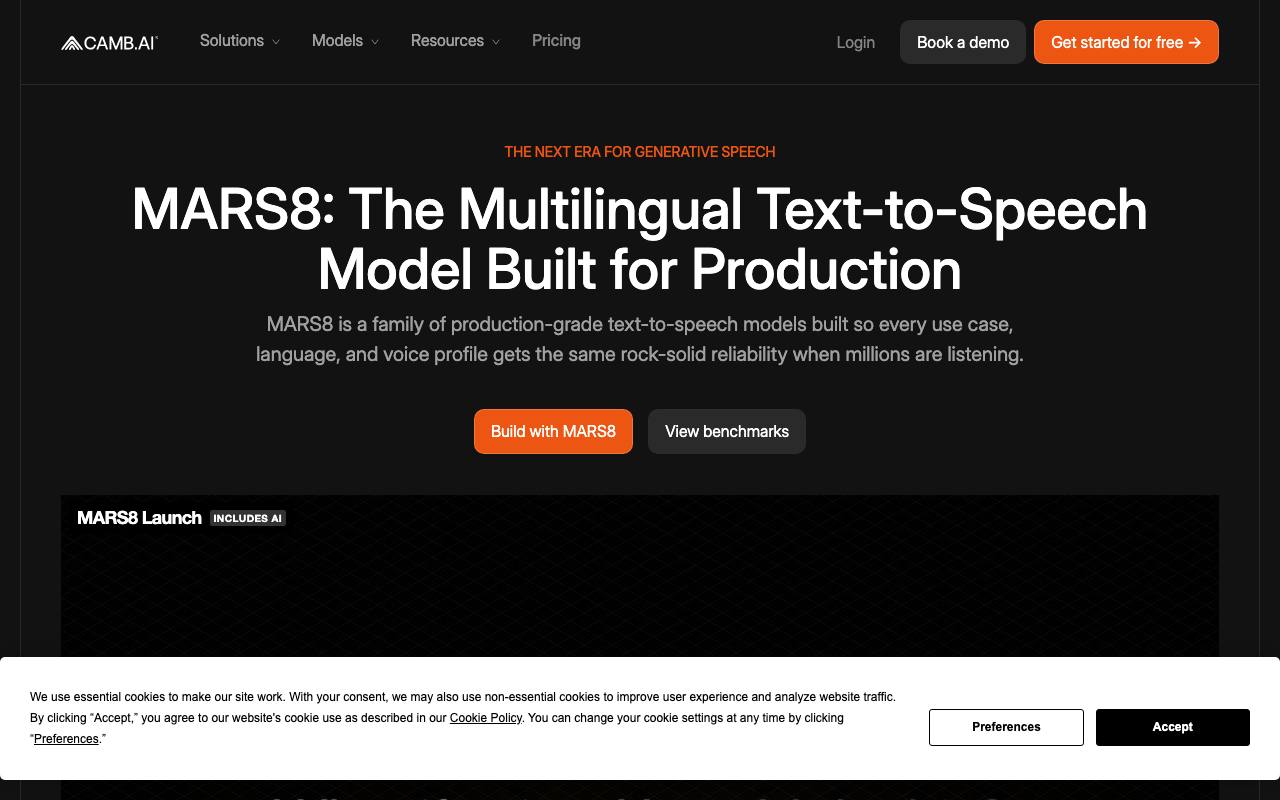Expand the Models dropdown menu
The height and width of the screenshot is (800, 1280).
pos(345,41)
